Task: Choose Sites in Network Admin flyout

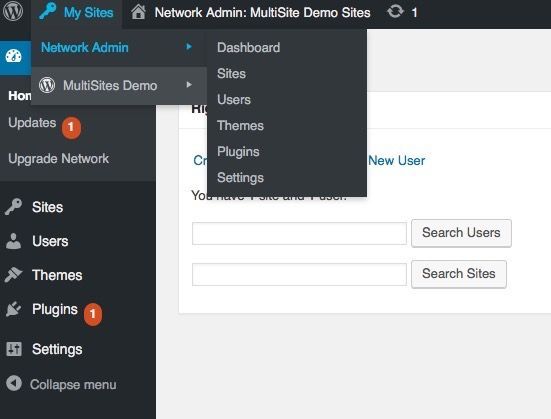Action: pos(231,73)
